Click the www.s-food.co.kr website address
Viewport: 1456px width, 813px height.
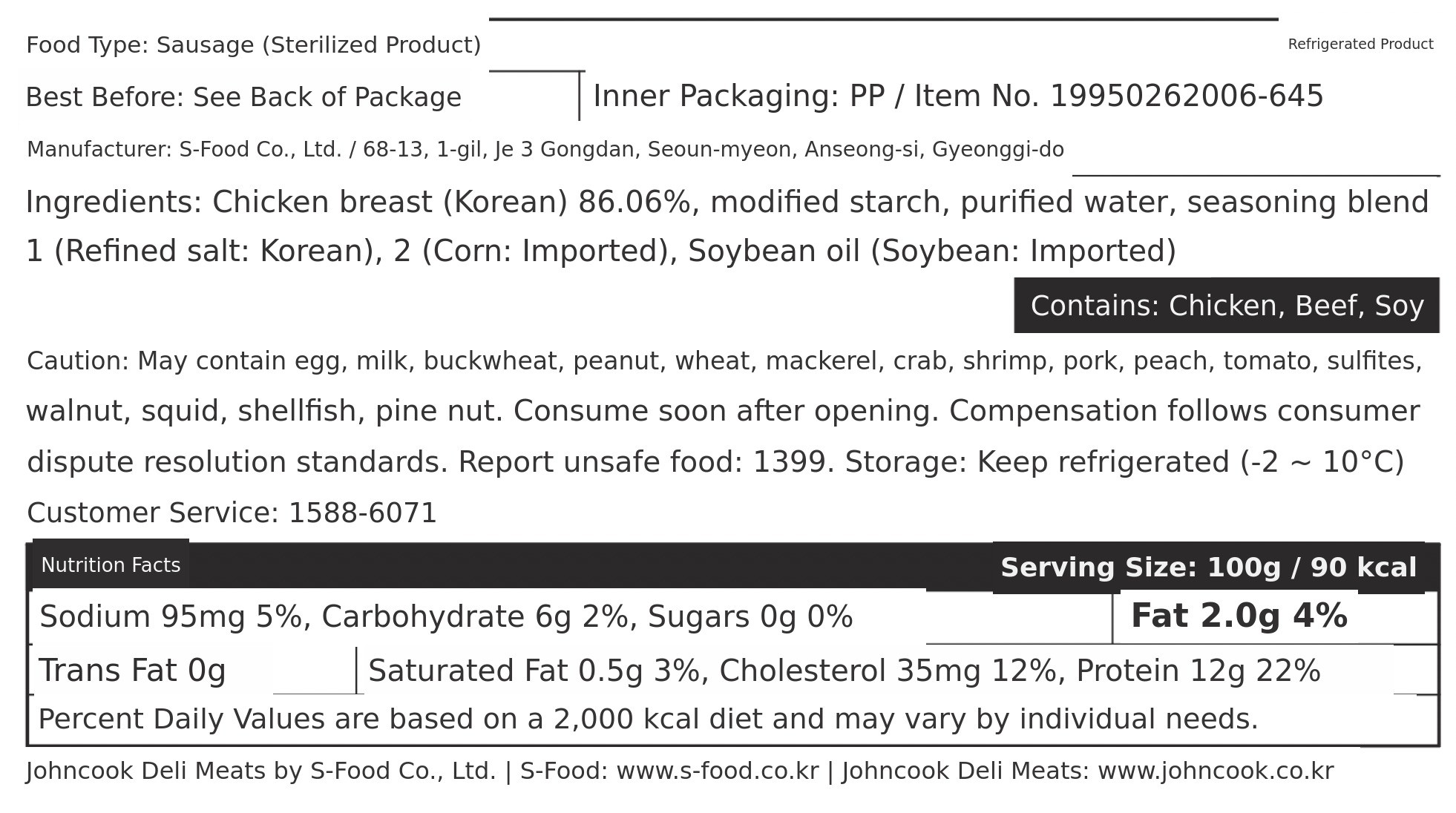coord(717,771)
